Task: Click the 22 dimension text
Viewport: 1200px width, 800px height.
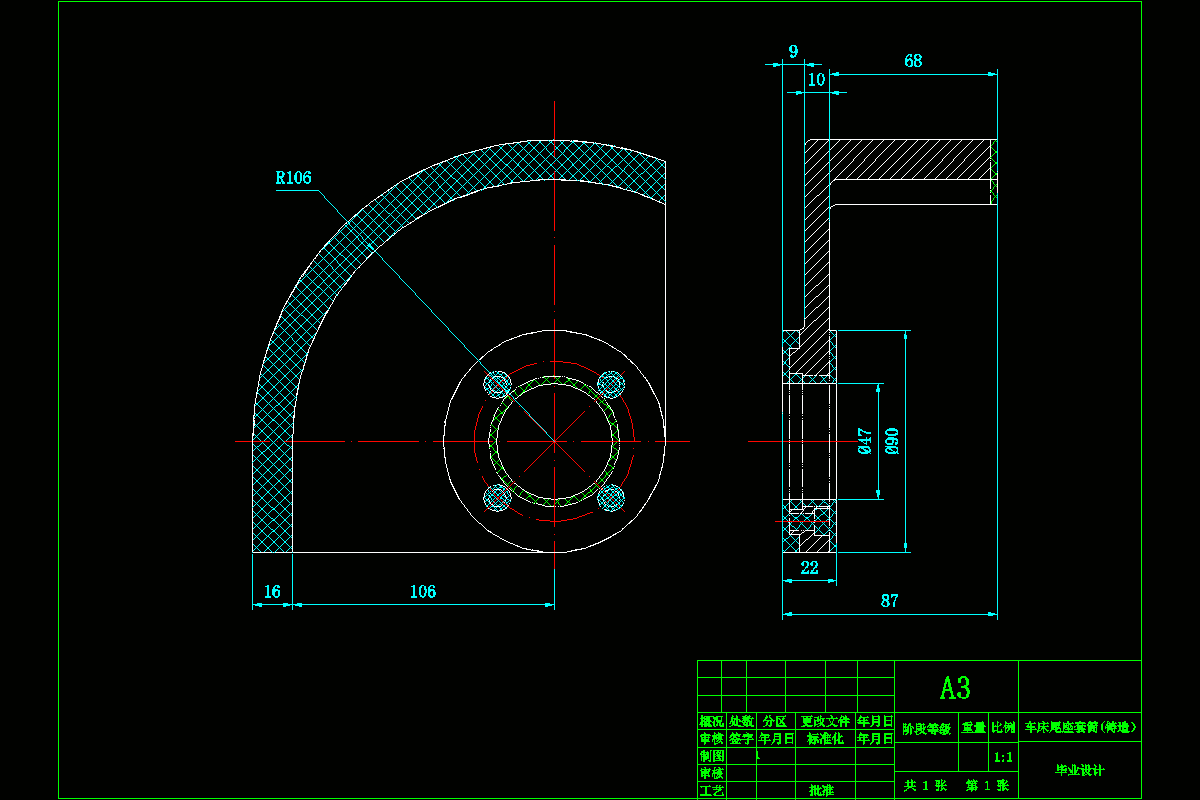Action: click(809, 568)
